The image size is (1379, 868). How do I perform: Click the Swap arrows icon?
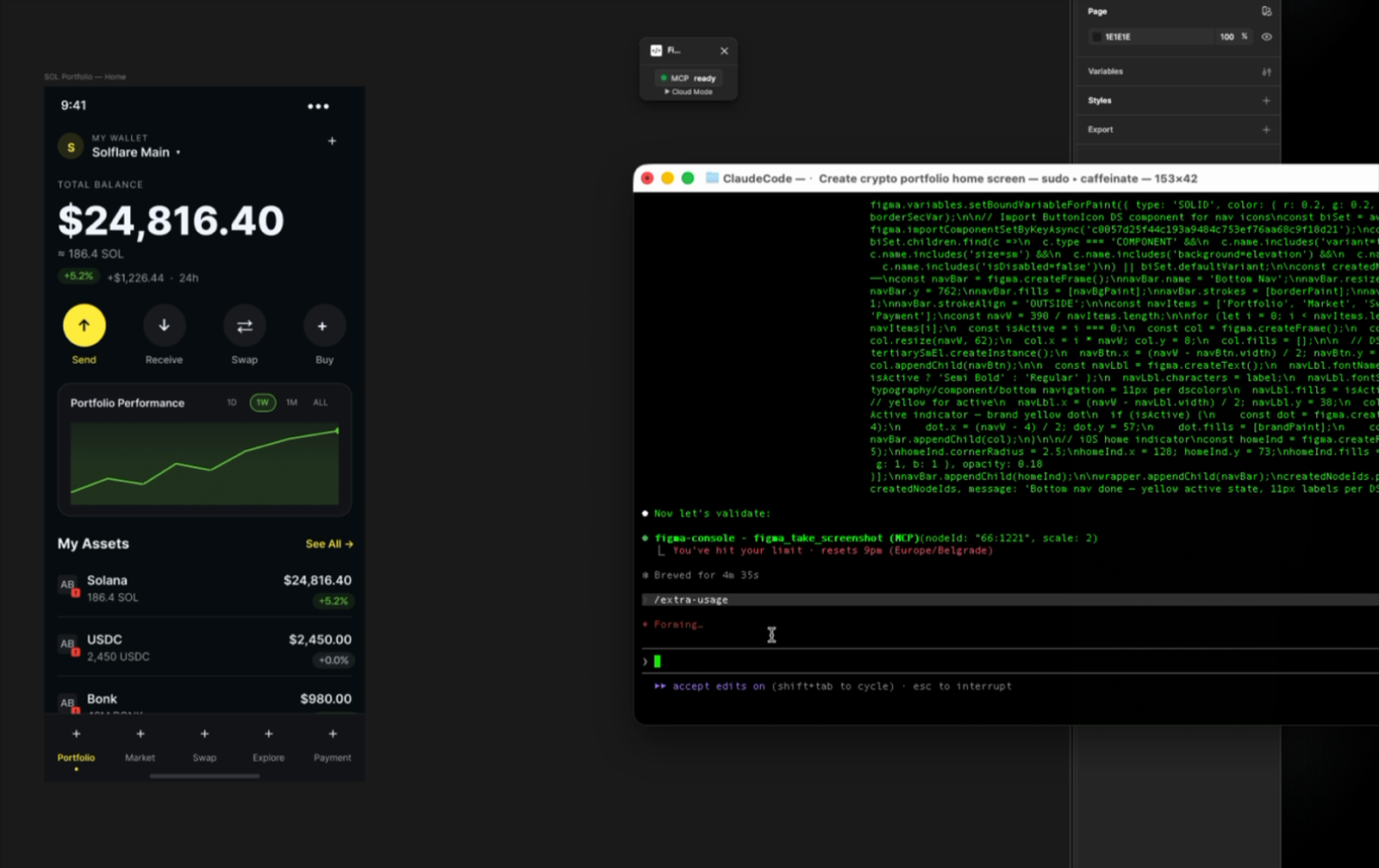pos(245,326)
